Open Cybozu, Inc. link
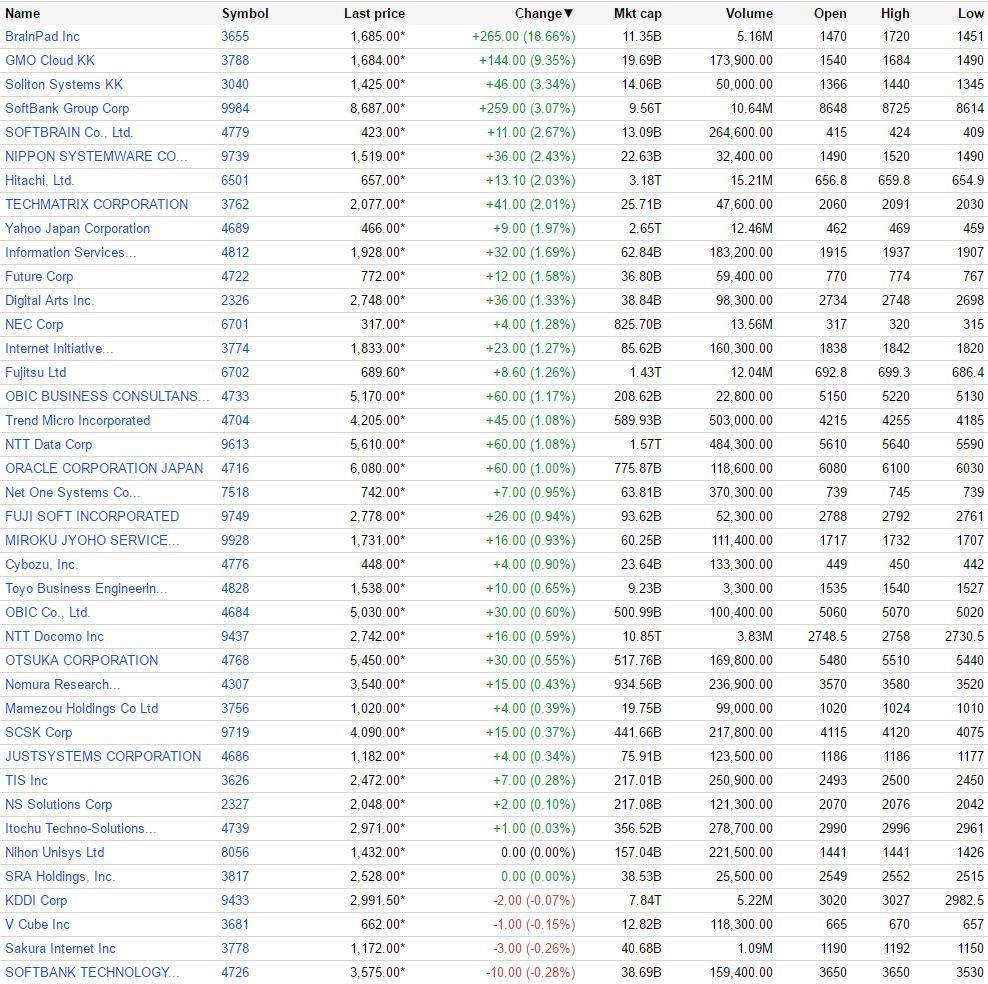Screen dimensions: 988x984 click(41, 564)
